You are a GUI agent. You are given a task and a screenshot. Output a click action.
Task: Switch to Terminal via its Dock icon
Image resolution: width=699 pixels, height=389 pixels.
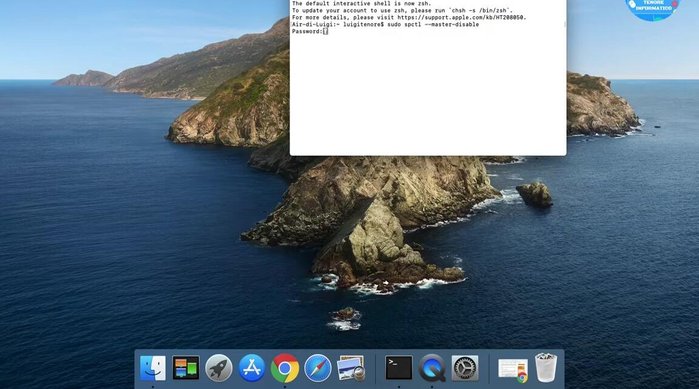coord(399,368)
